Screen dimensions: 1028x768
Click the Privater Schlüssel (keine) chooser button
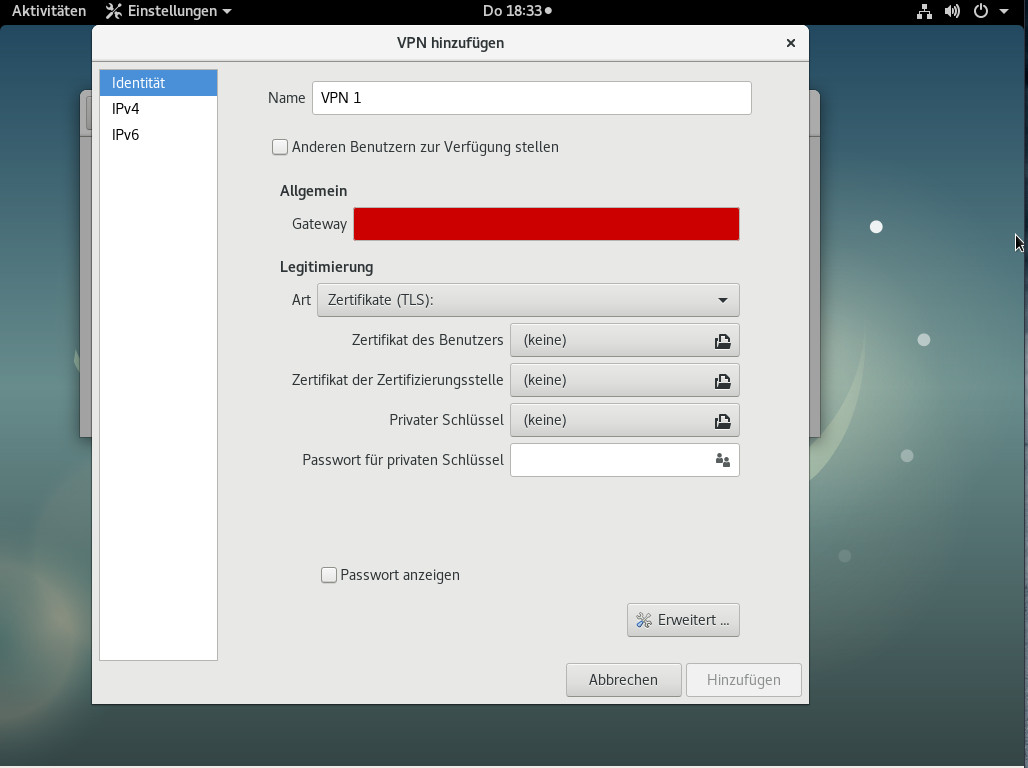(x=625, y=420)
